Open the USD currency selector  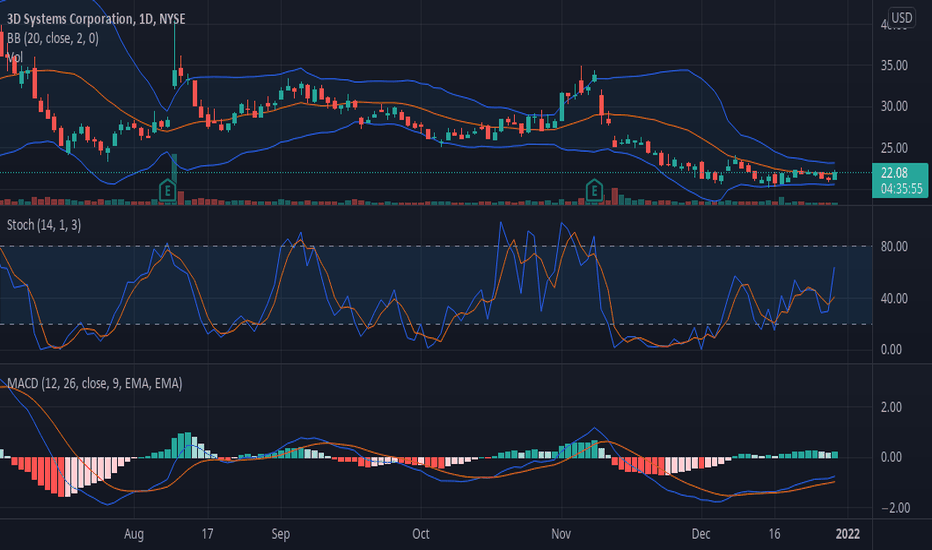(901, 17)
